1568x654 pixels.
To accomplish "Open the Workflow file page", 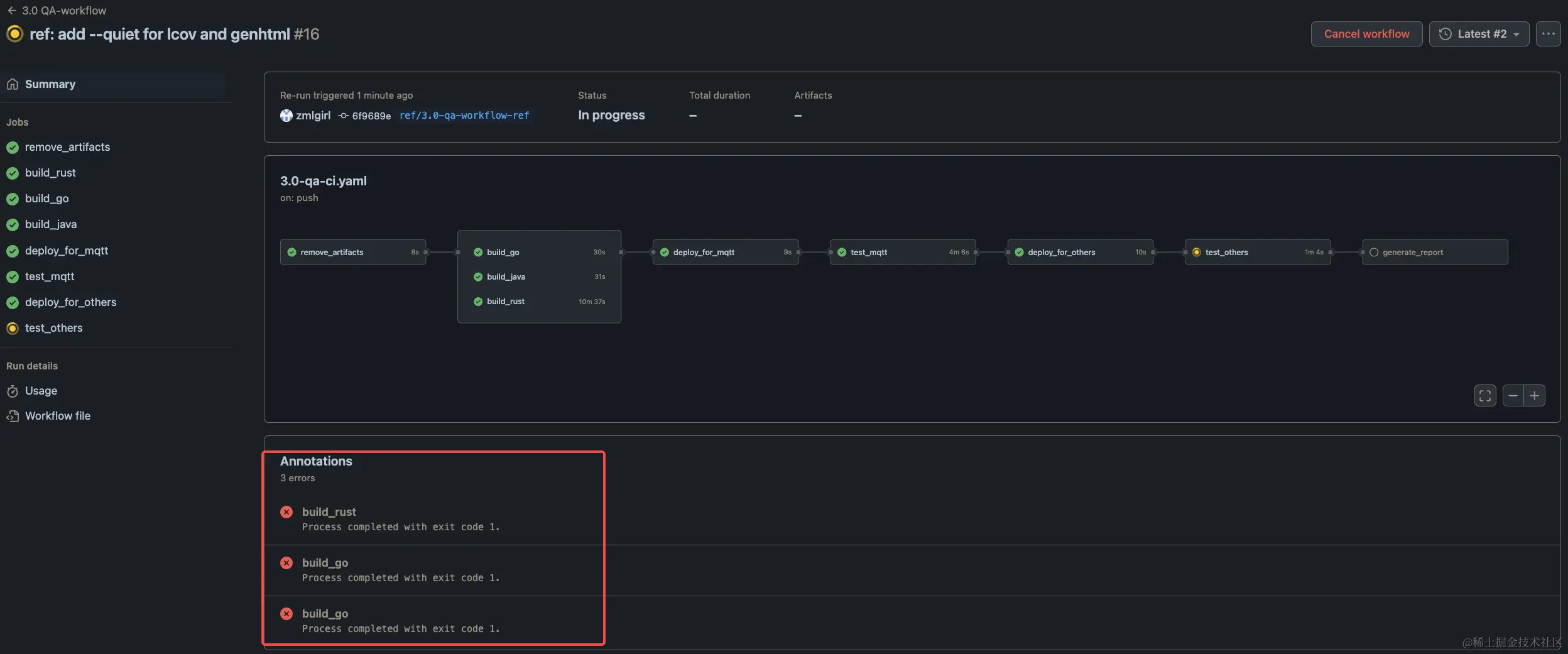I will [58, 416].
